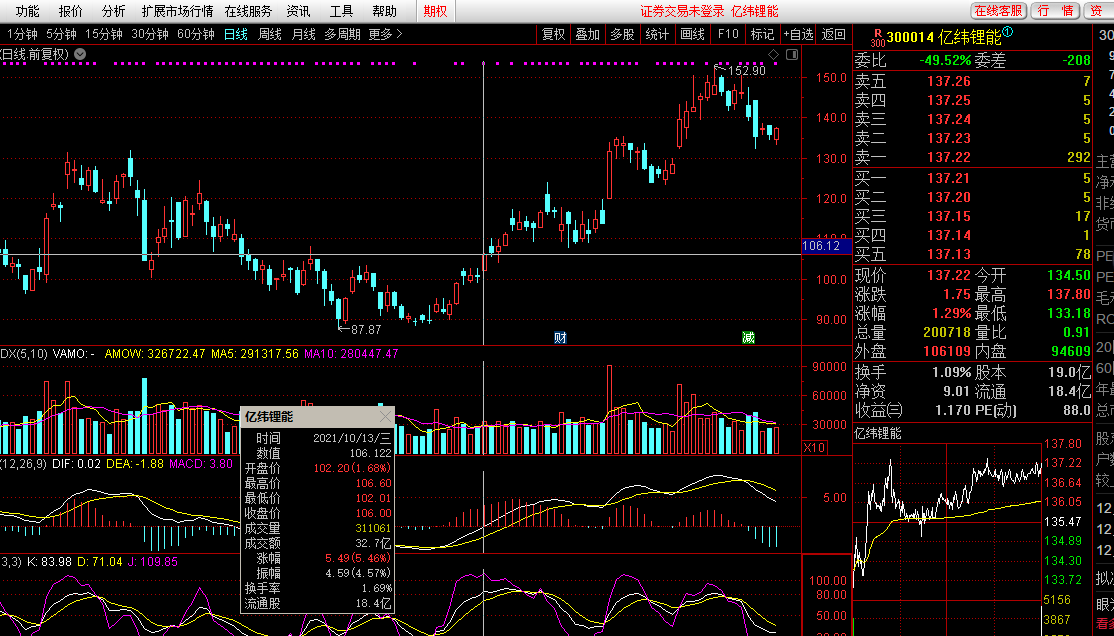Switch chart to 1分钟 period
Screen dimensions: 1114x636
22,34
